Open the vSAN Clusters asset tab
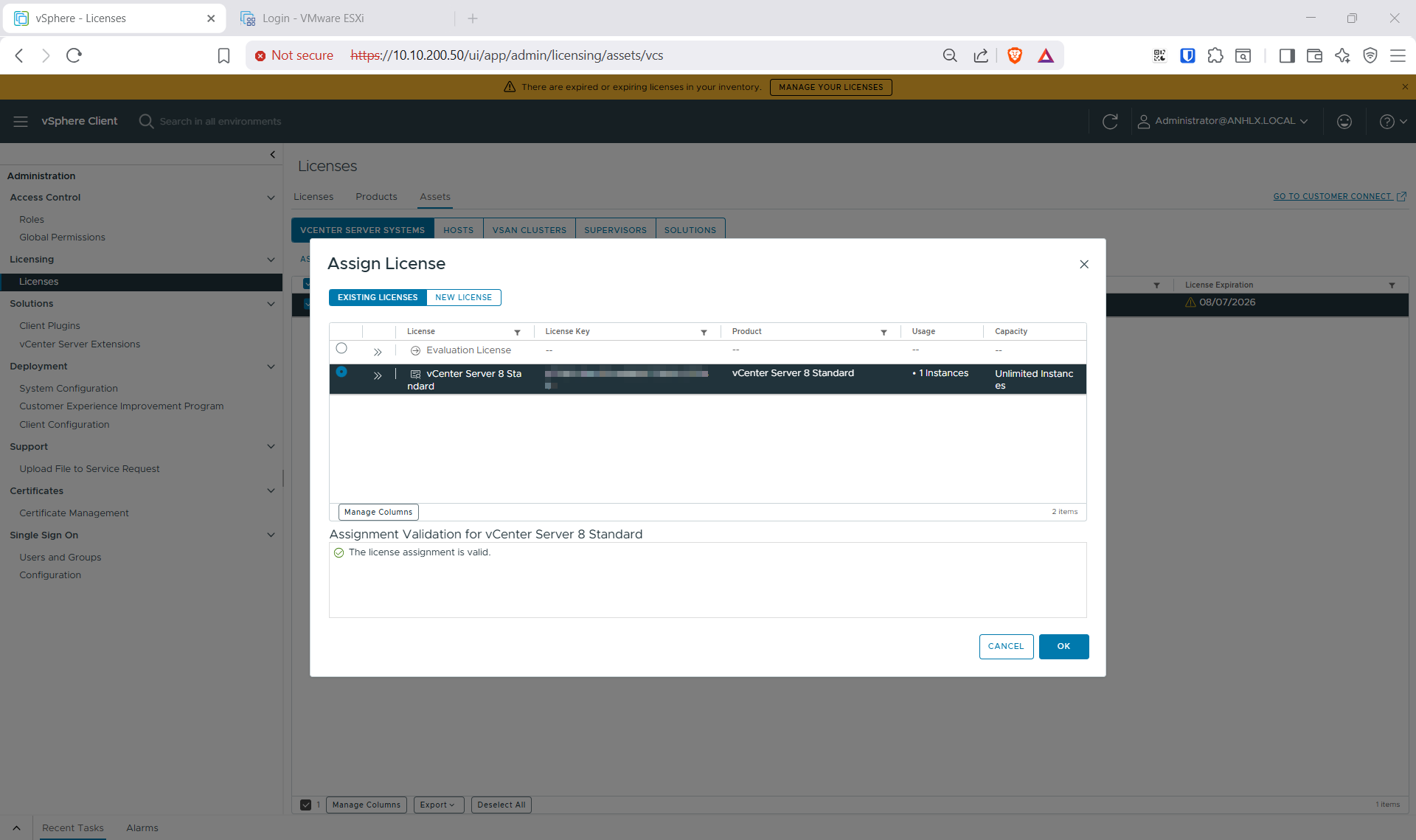Screen dimensions: 1416x840 click(530, 230)
